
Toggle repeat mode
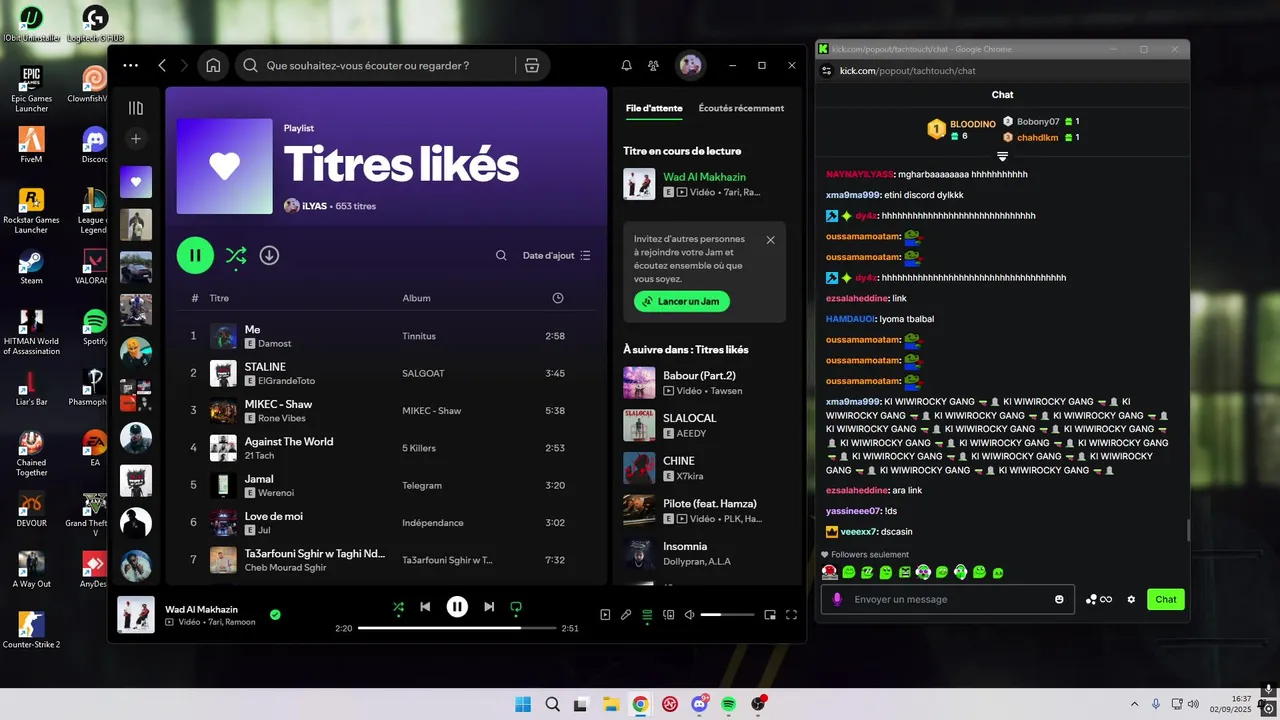click(x=516, y=606)
